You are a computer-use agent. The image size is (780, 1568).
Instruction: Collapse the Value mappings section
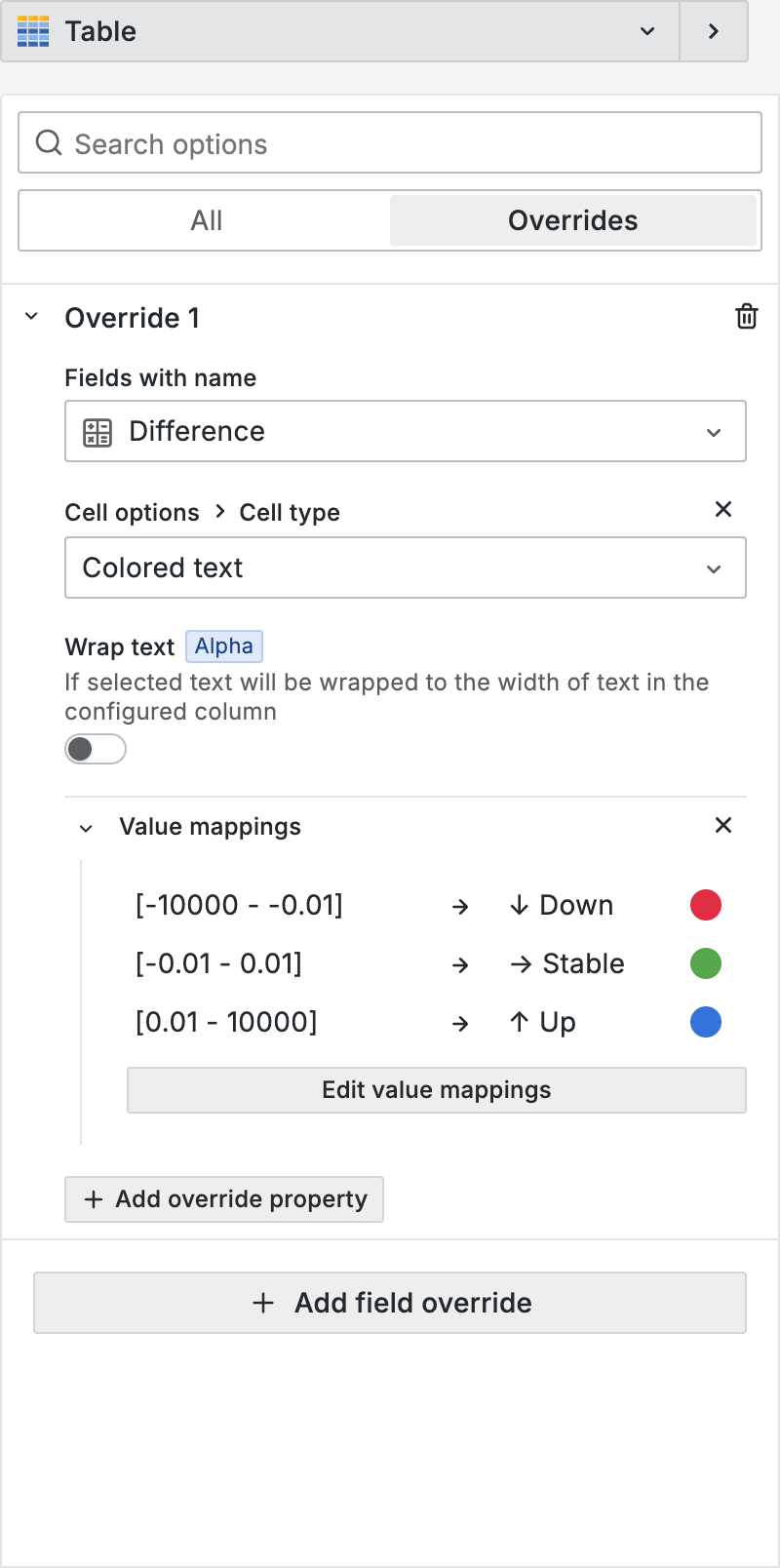[86, 828]
